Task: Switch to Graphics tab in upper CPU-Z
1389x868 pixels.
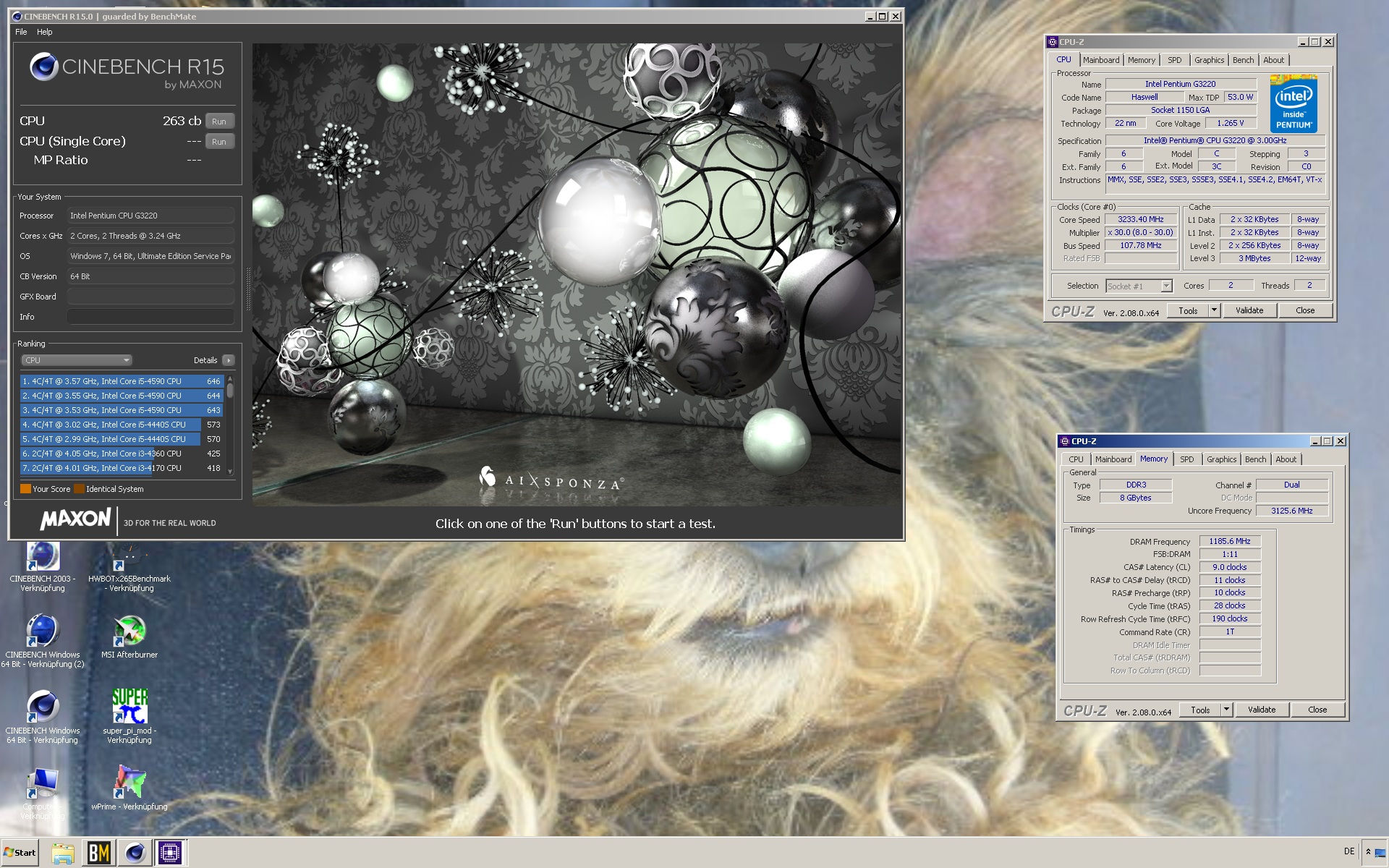Action: (1209, 60)
